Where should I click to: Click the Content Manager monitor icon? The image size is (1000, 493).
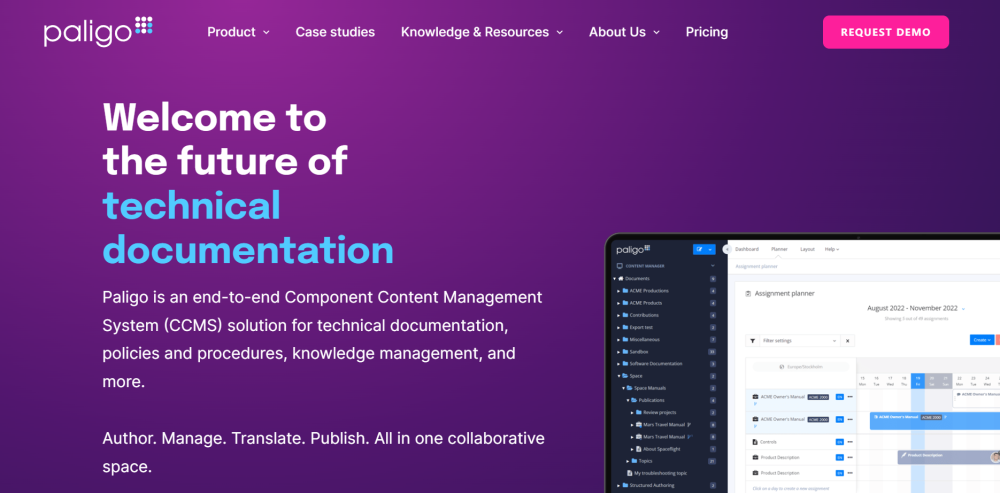pyautogui.click(x=619, y=266)
